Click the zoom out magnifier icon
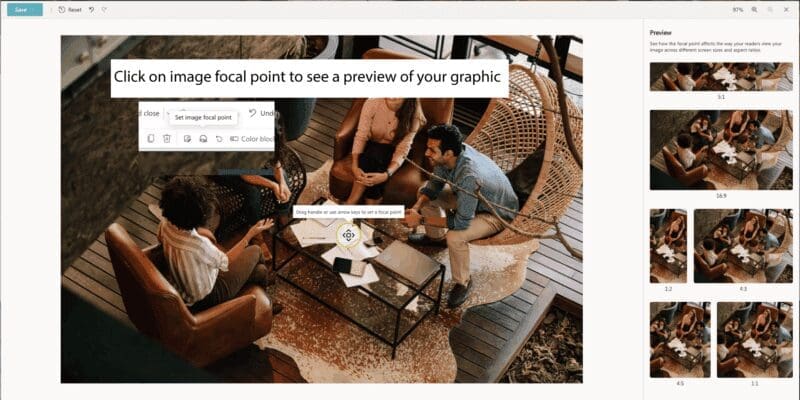800x400 pixels. [770, 10]
